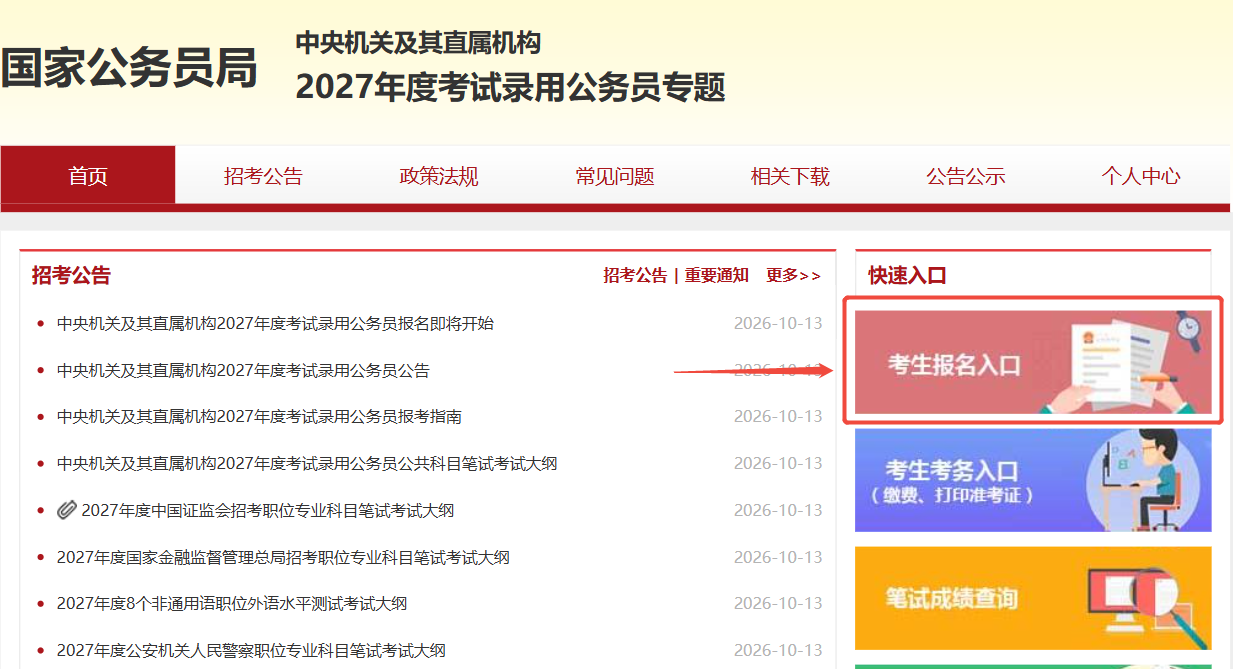Open the 考生考务入口 payment and admission banner
Viewport: 1233px width, 669px height.
(1033, 480)
